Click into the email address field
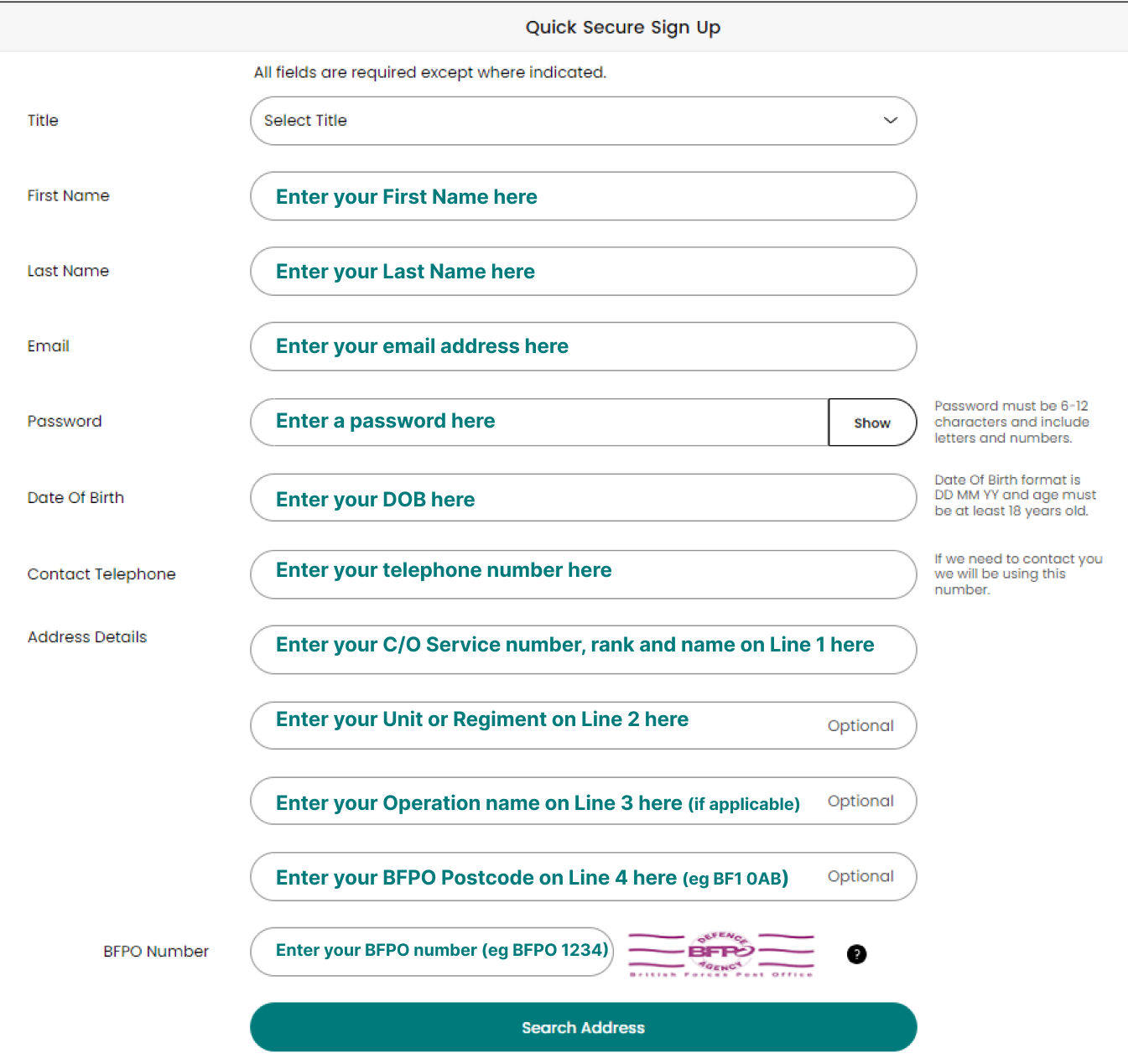 point(583,347)
